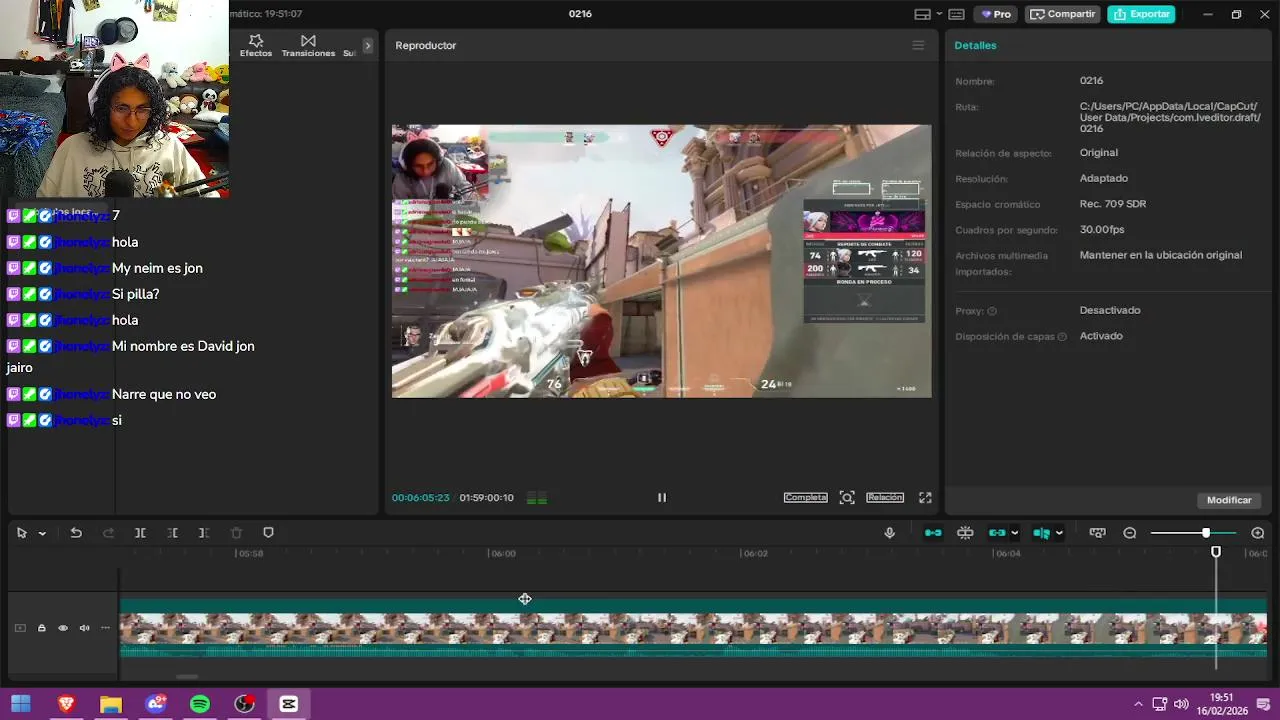Screen dimensions: 1280x720
Task: Mute the video track audio
Action: (84, 628)
